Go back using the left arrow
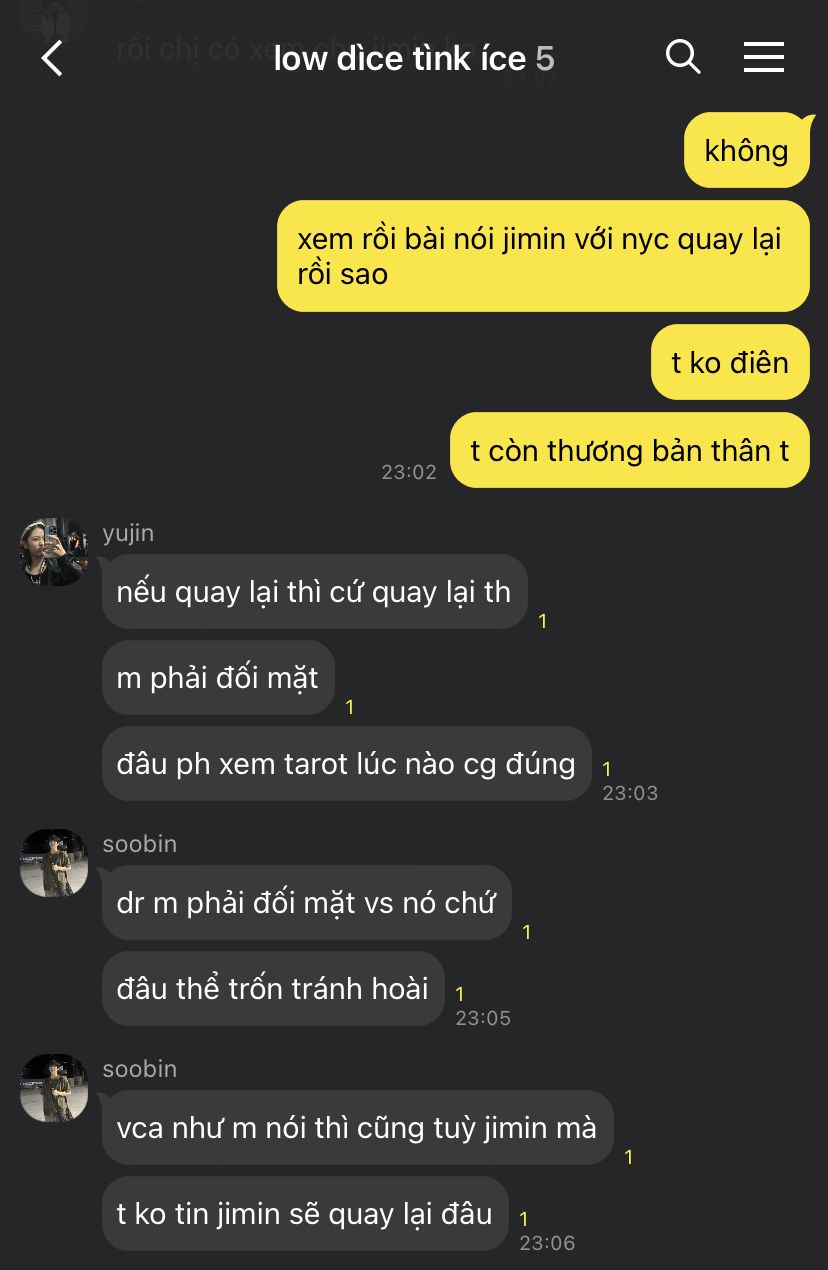 click(52, 58)
